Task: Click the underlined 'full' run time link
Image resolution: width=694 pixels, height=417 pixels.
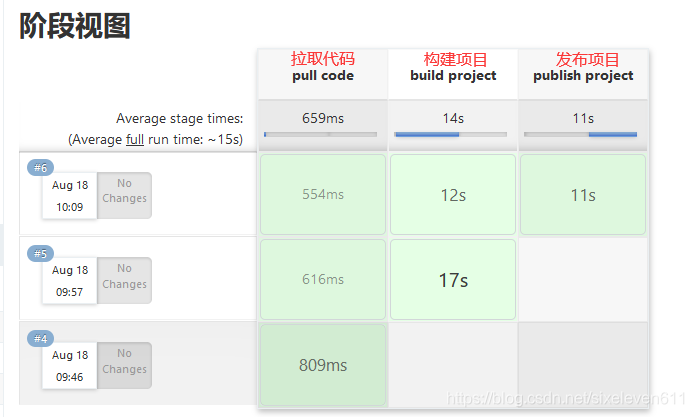Action: coord(135,140)
